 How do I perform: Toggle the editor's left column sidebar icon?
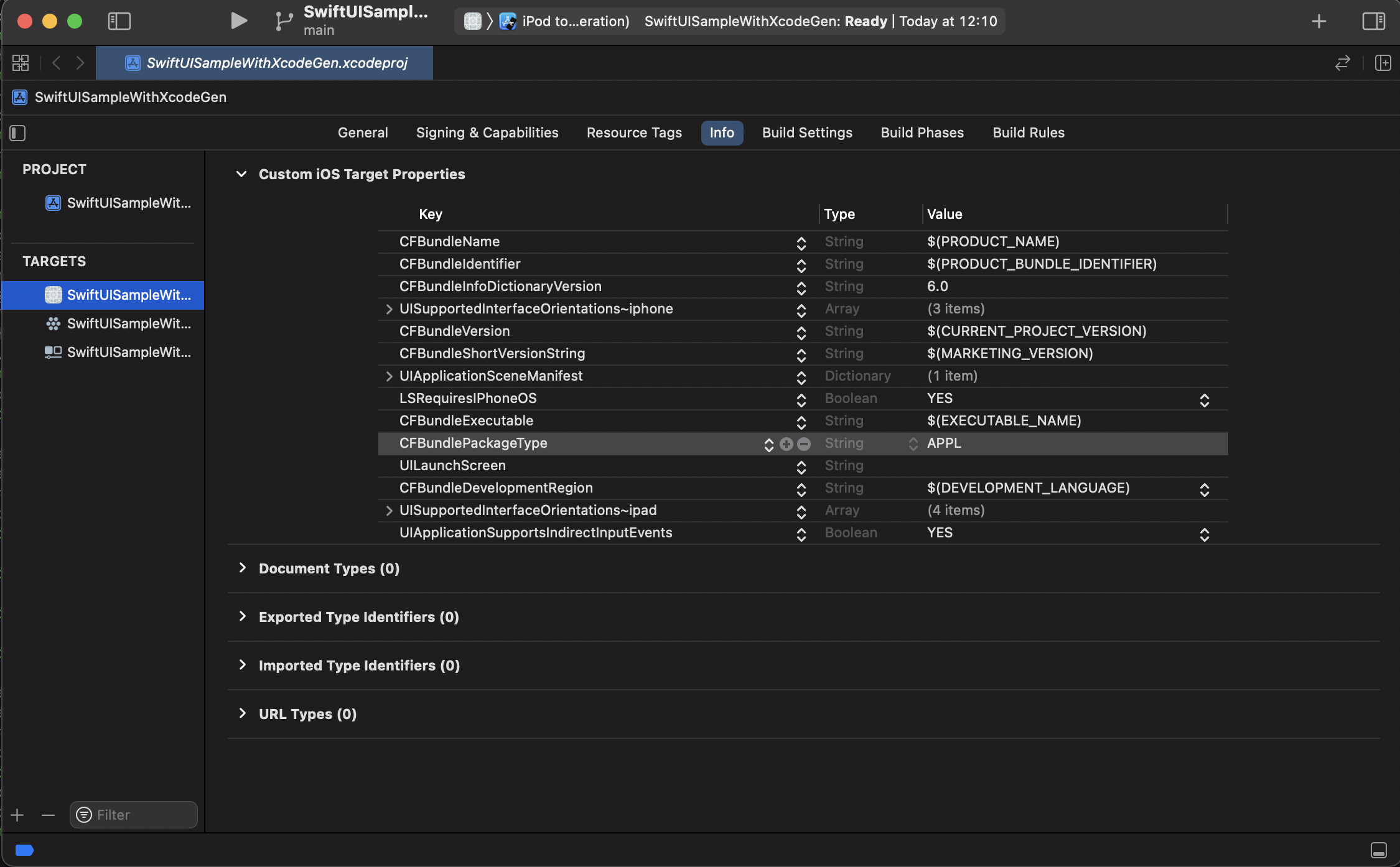(x=17, y=133)
